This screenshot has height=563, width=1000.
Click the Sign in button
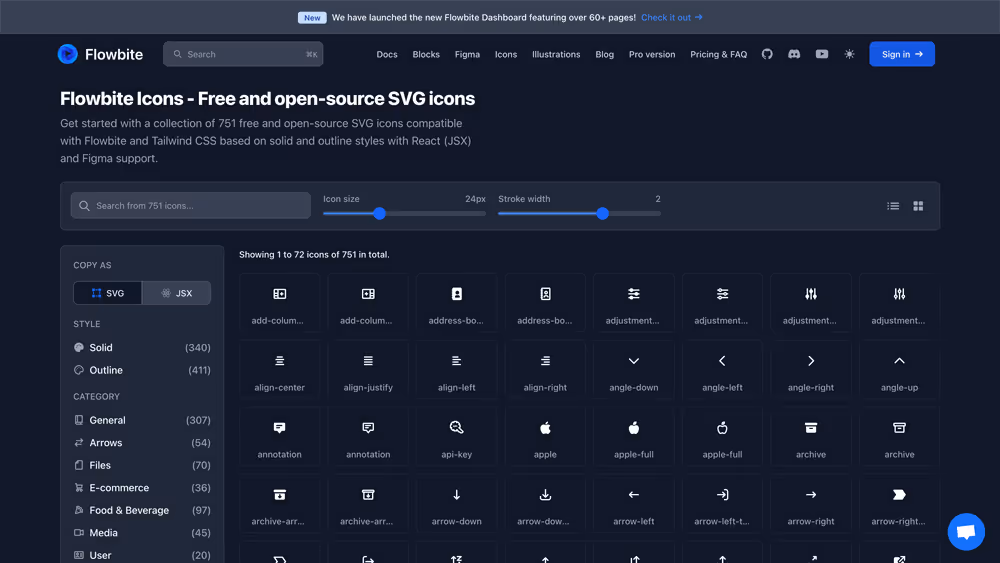coord(901,54)
